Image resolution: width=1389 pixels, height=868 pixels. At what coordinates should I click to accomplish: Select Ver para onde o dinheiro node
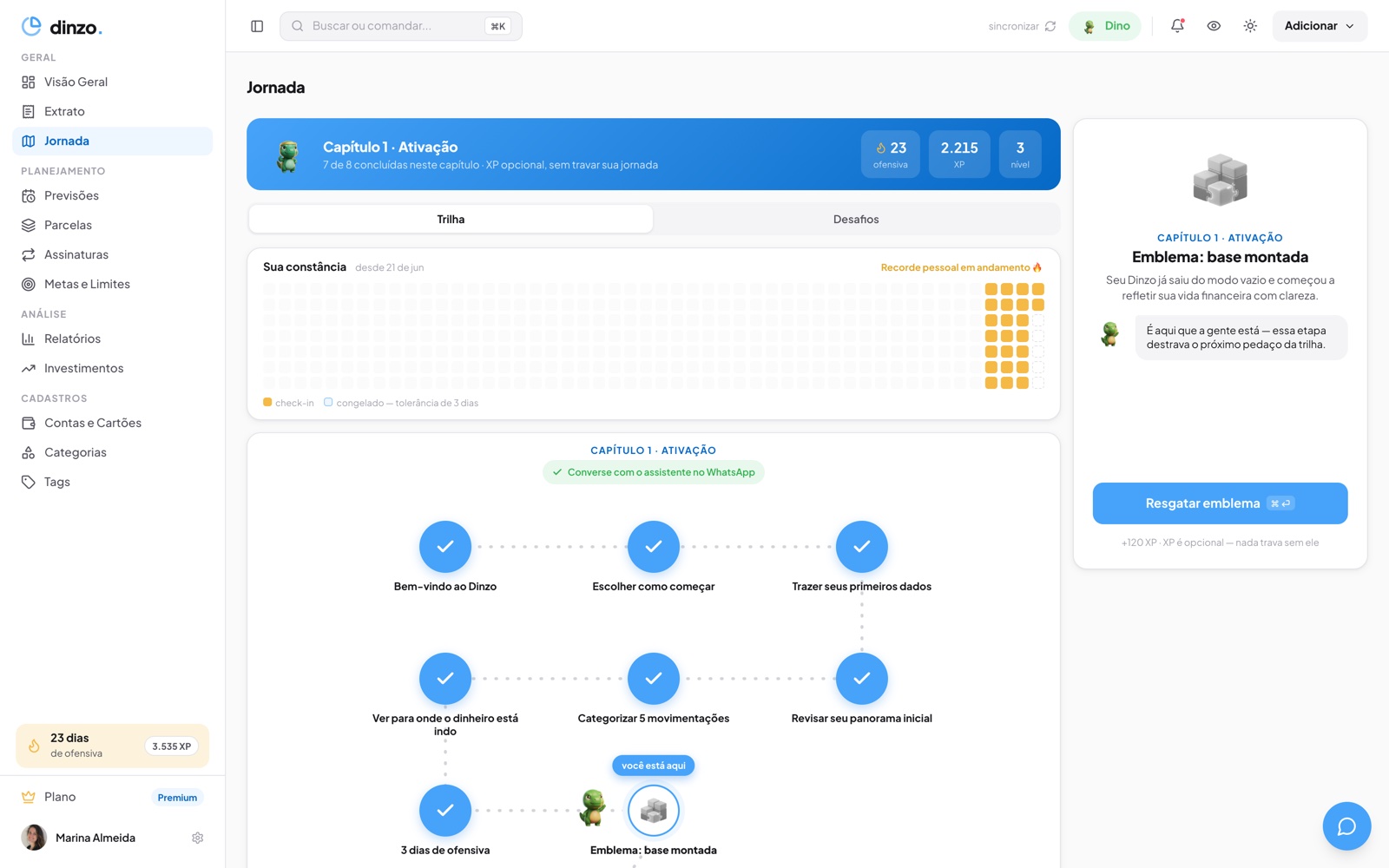pyautogui.click(x=445, y=679)
